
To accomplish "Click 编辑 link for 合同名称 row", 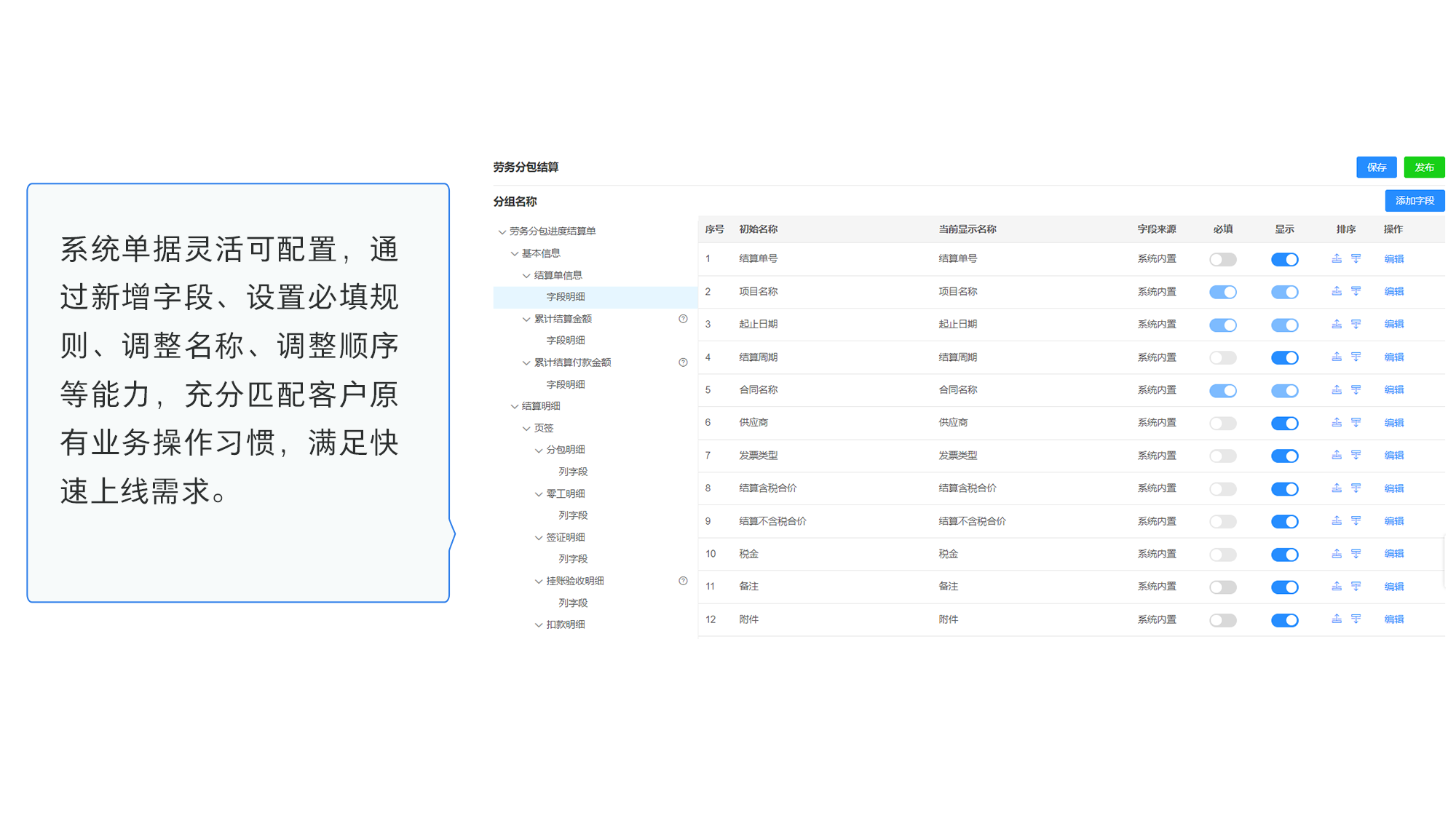I will tap(1393, 389).
